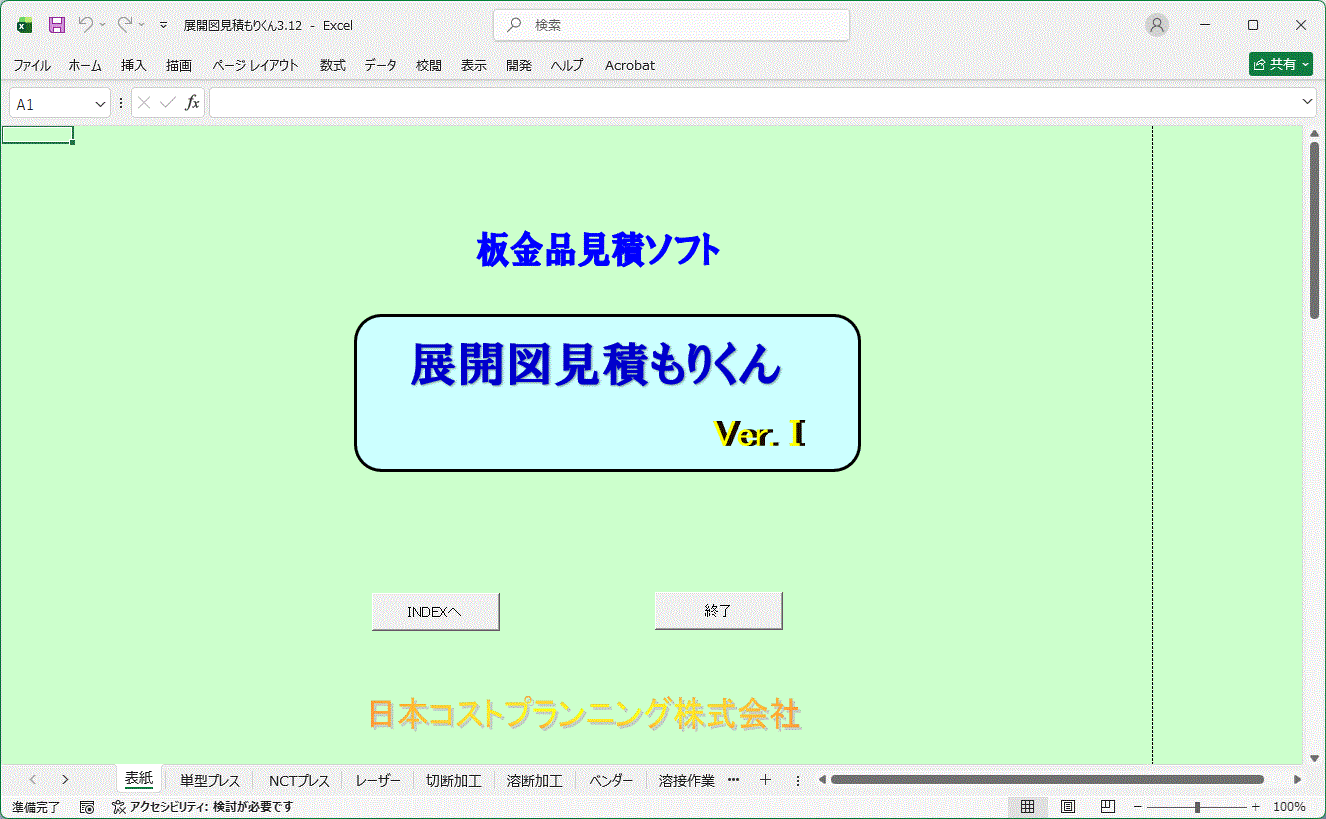Screen dimensions: 1326x819
Task: Select the 溶接作業 sheet tab
Action: (x=686, y=780)
